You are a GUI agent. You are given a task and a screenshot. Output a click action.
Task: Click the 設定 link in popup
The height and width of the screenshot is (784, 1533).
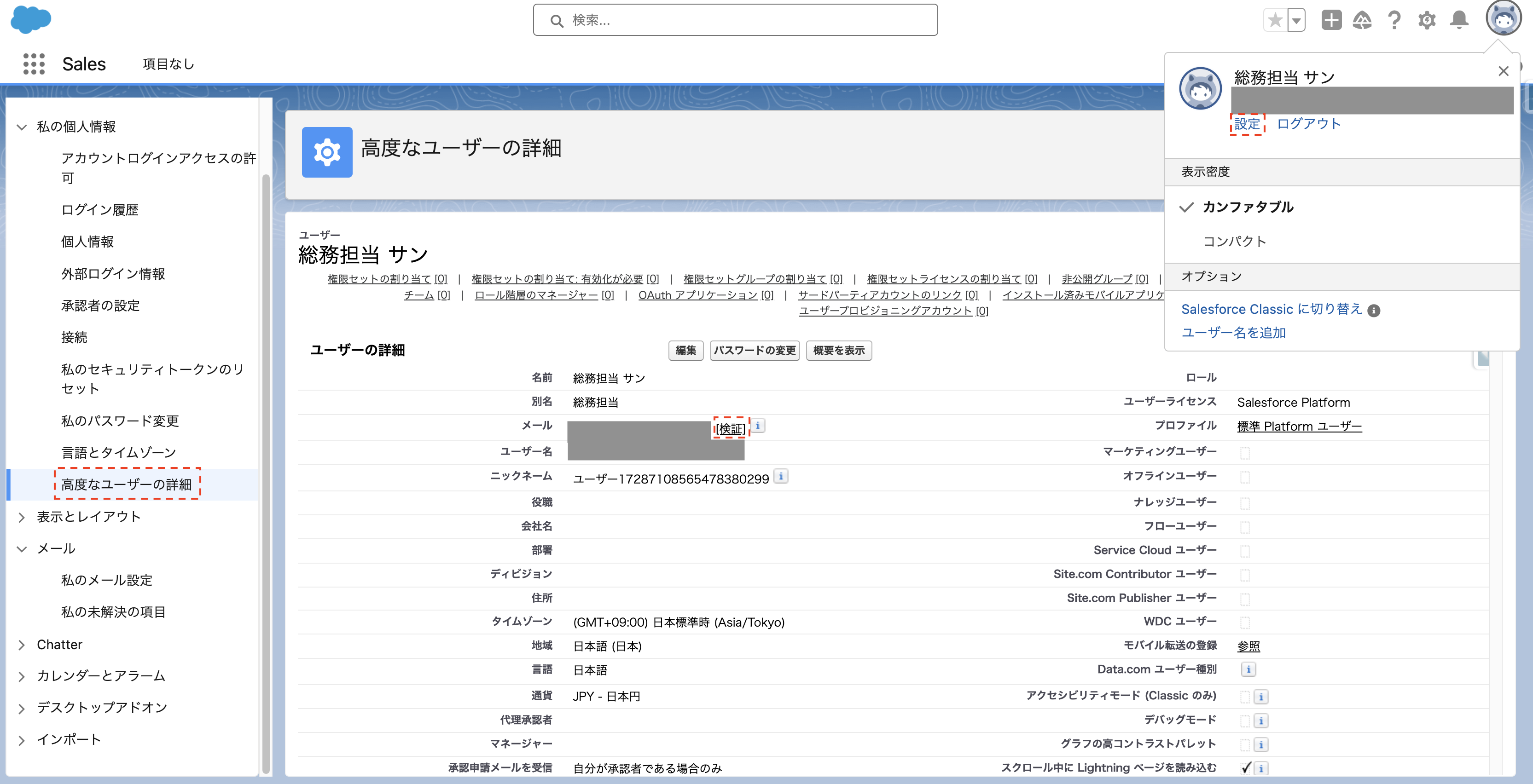pos(1247,124)
